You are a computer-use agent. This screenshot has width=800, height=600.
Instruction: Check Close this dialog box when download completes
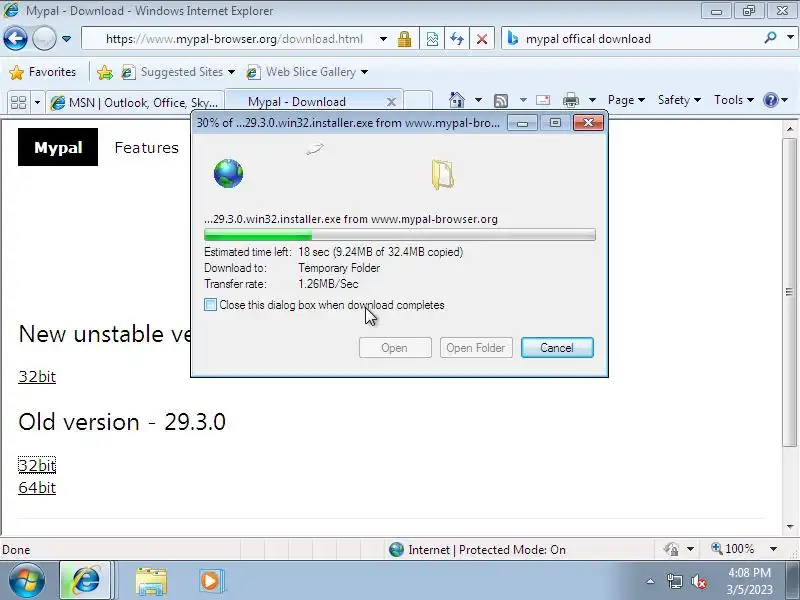(210, 305)
